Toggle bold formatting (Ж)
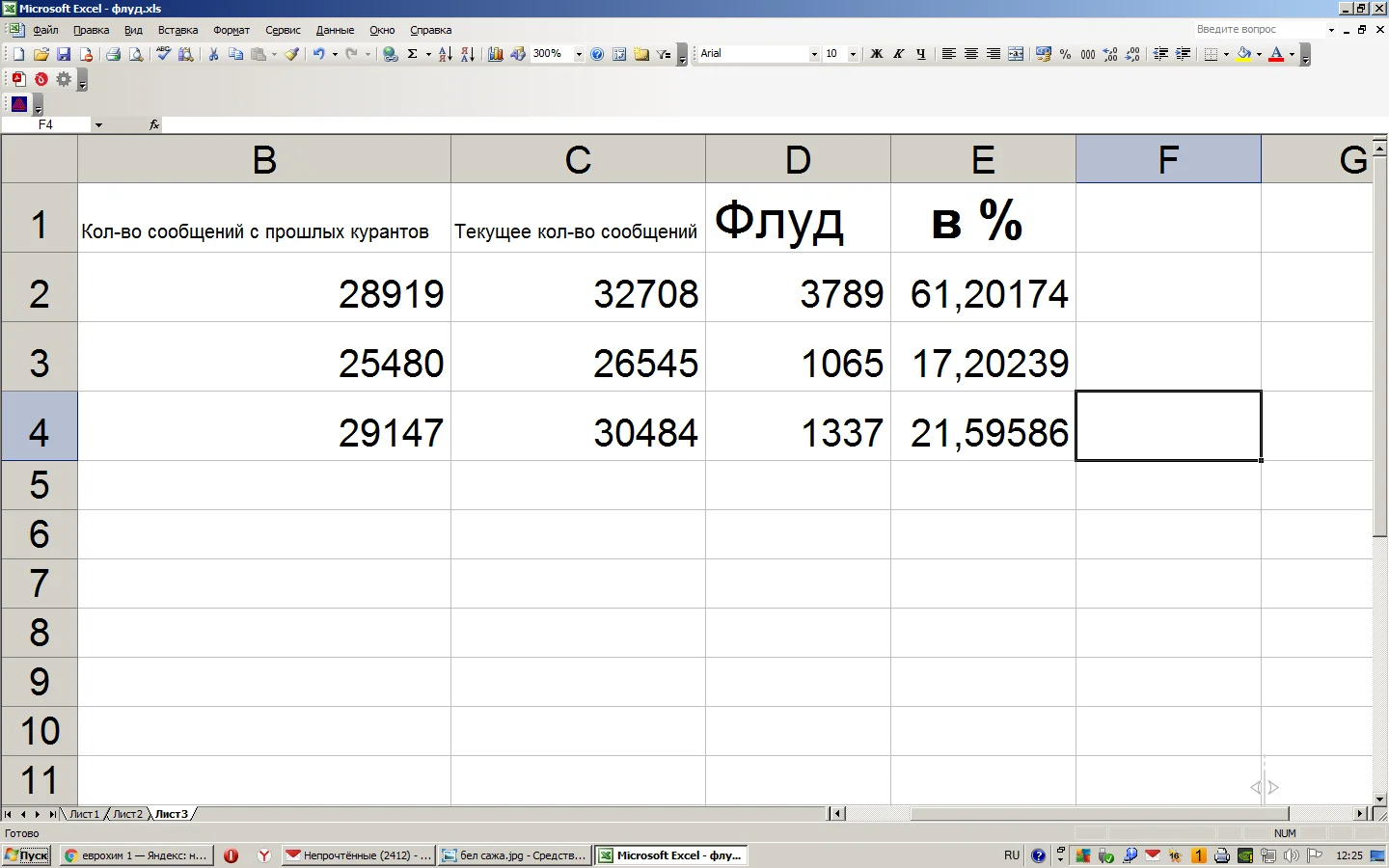Viewport: 1389px width, 868px height. [876, 55]
